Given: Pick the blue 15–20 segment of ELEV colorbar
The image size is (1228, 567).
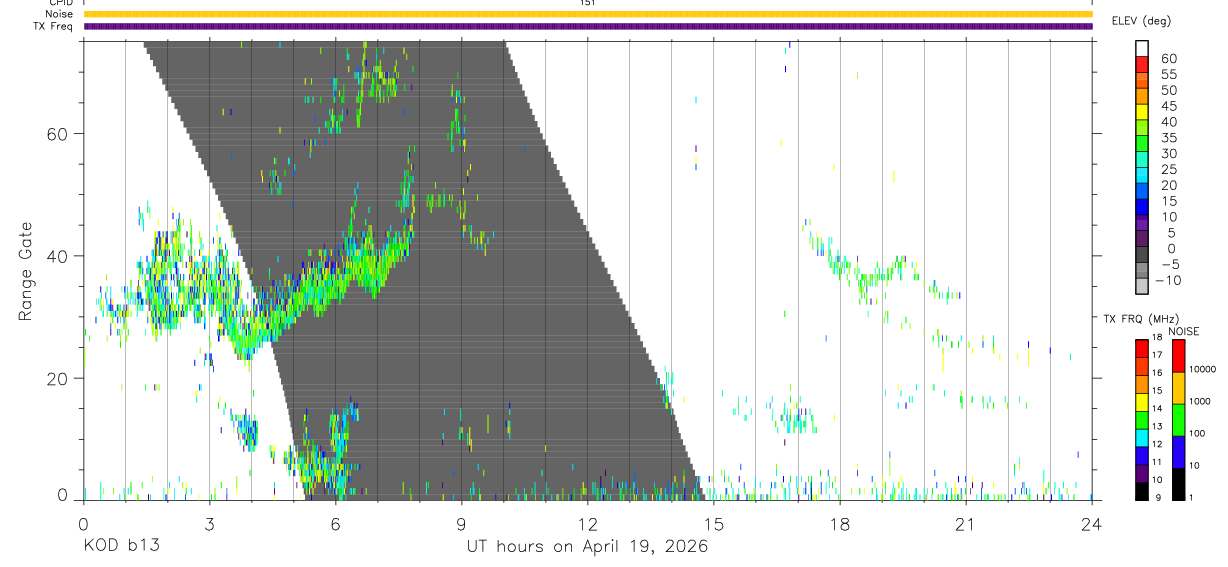Looking at the screenshot, I should 1142,191.
